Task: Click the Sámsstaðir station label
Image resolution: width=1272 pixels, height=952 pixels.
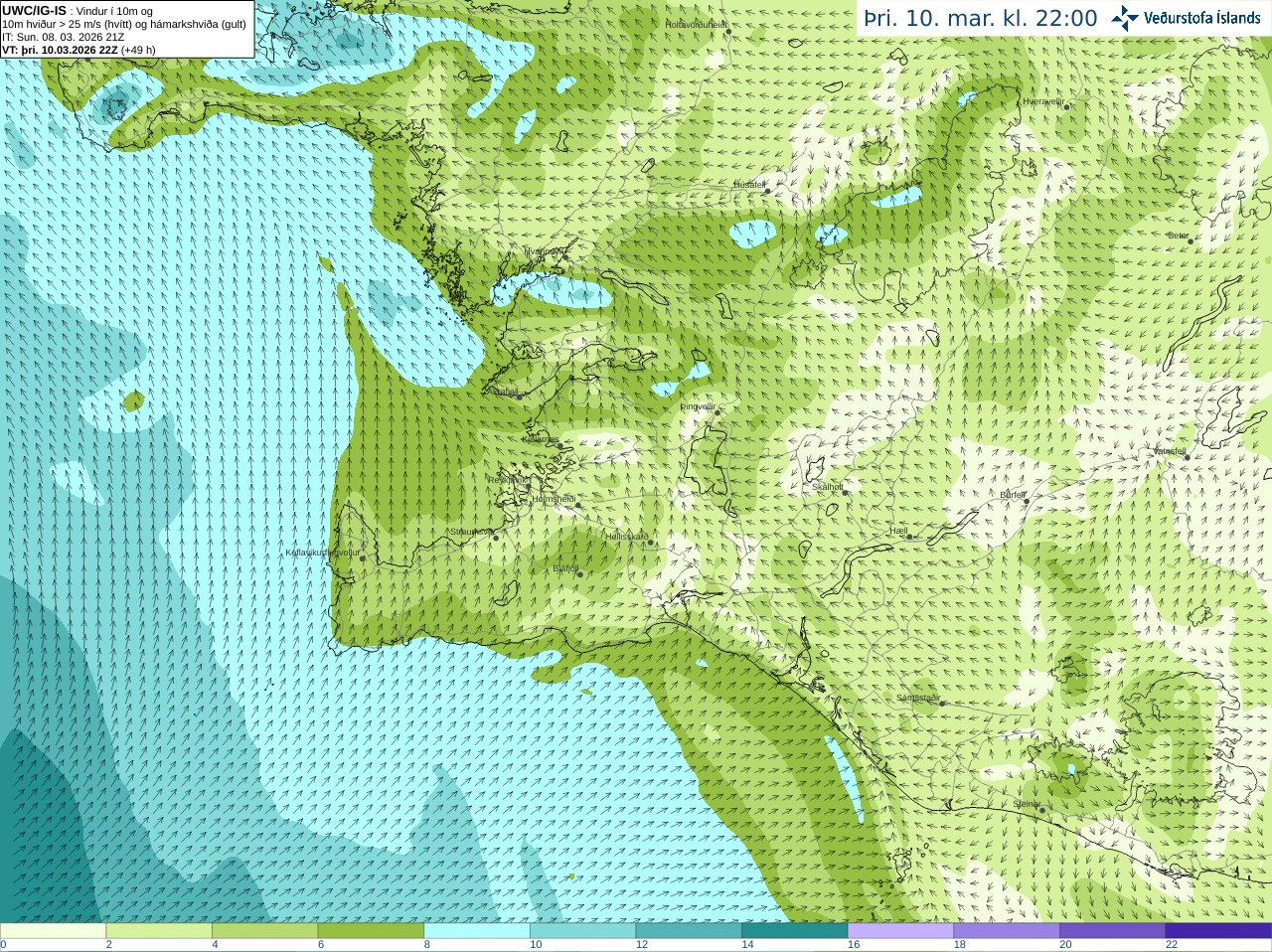Action: tap(917, 698)
